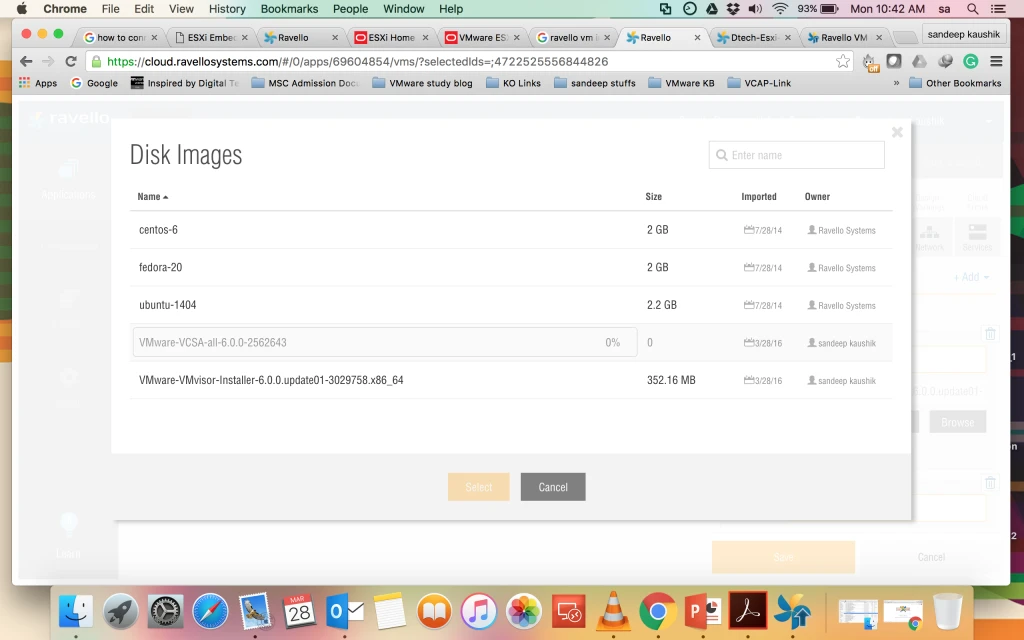Open the Chrome History menu
This screenshot has width=1024, height=640.
[227, 8]
